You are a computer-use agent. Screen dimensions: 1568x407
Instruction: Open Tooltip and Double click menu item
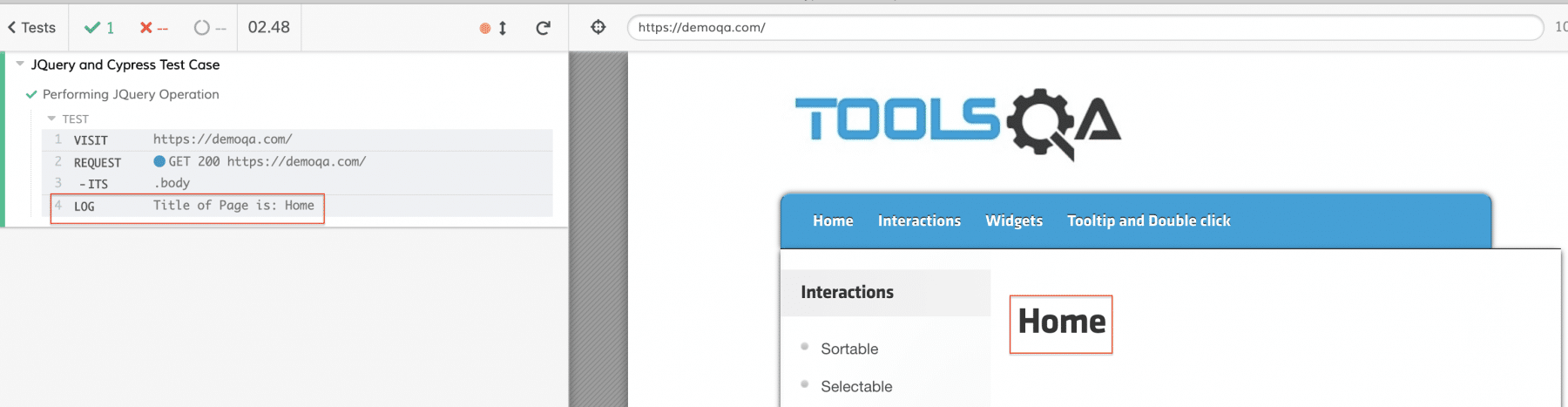coord(1149,220)
